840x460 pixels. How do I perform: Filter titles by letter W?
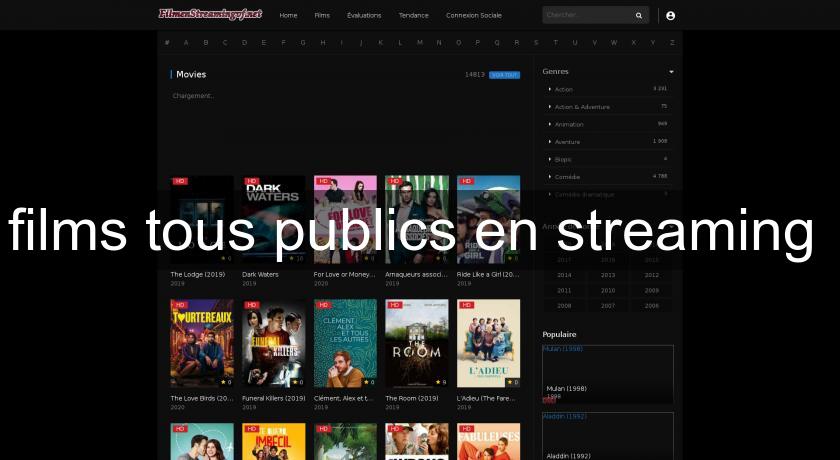(614, 42)
